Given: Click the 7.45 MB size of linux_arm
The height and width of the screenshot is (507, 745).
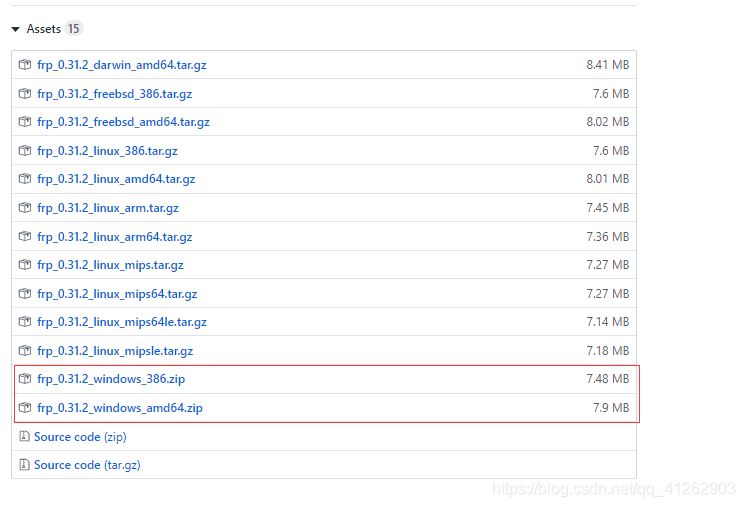Looking at the screenshot, I should [x=607, y=208].
